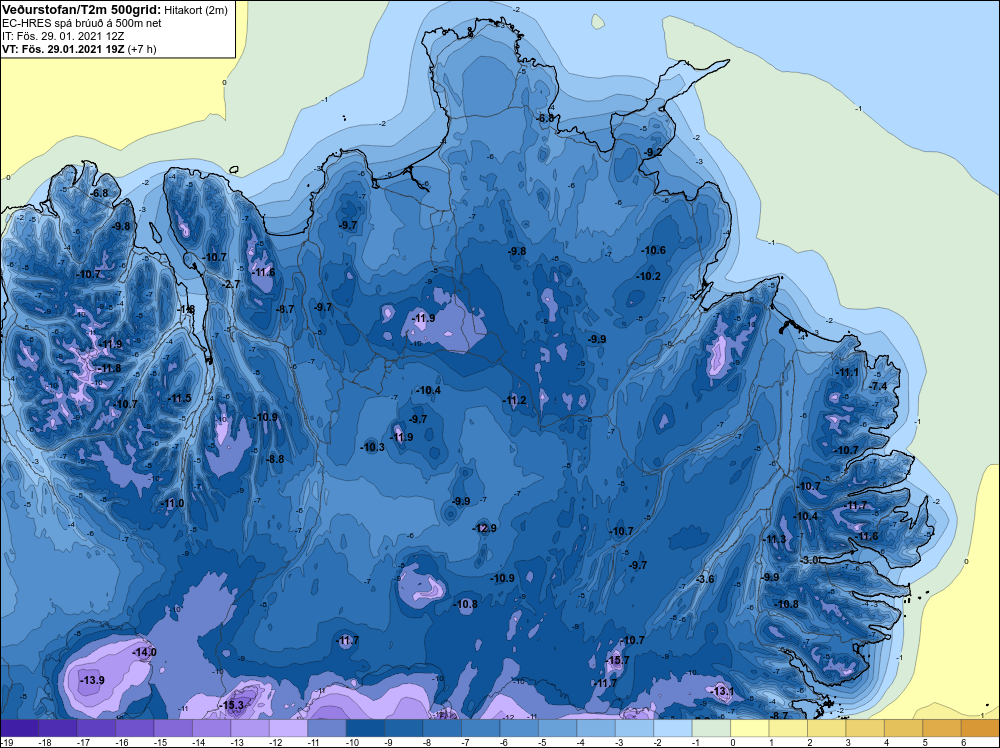Click the -11.3 temperature reading
The height and width of the screenshot is (748, 1000).
pyautogui.click(x=775, y=539)
